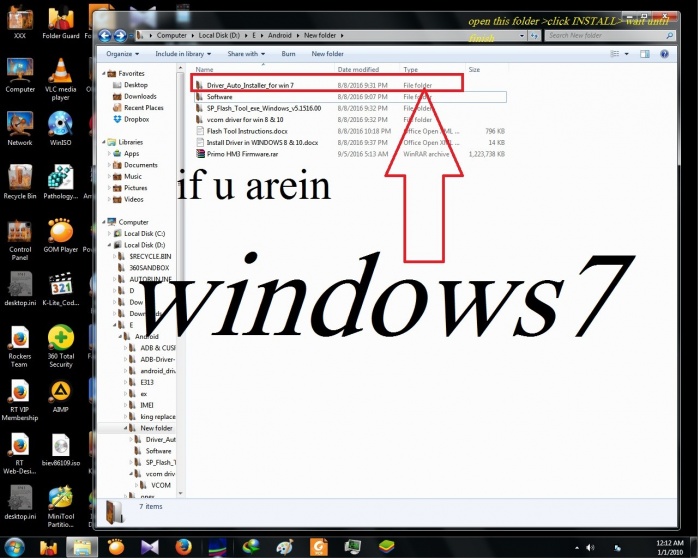Click the Search New folder input field
The height and width of the screenshot is (559, 700).
(x=608, y=36)
